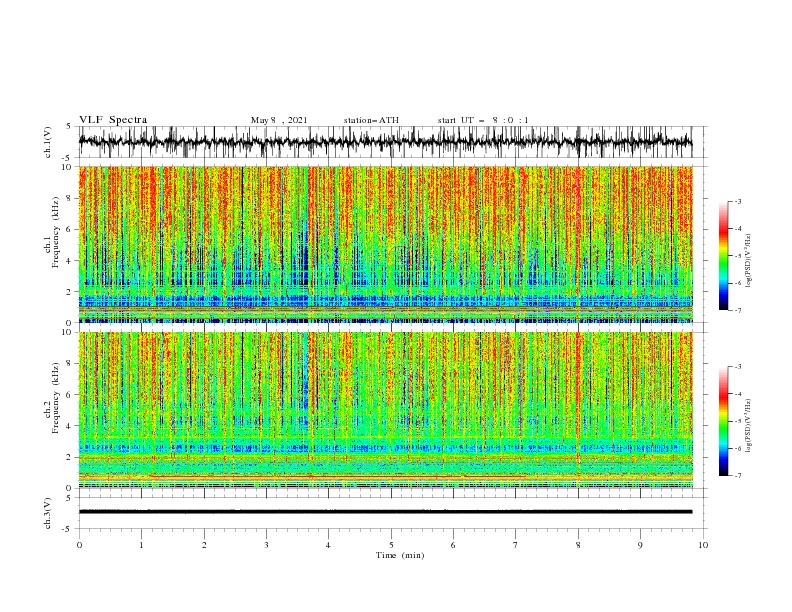The height and width of the screenshot is (612, 792).
Task: Click time axis tick label "9"
Action: click(x=640, y=545)
